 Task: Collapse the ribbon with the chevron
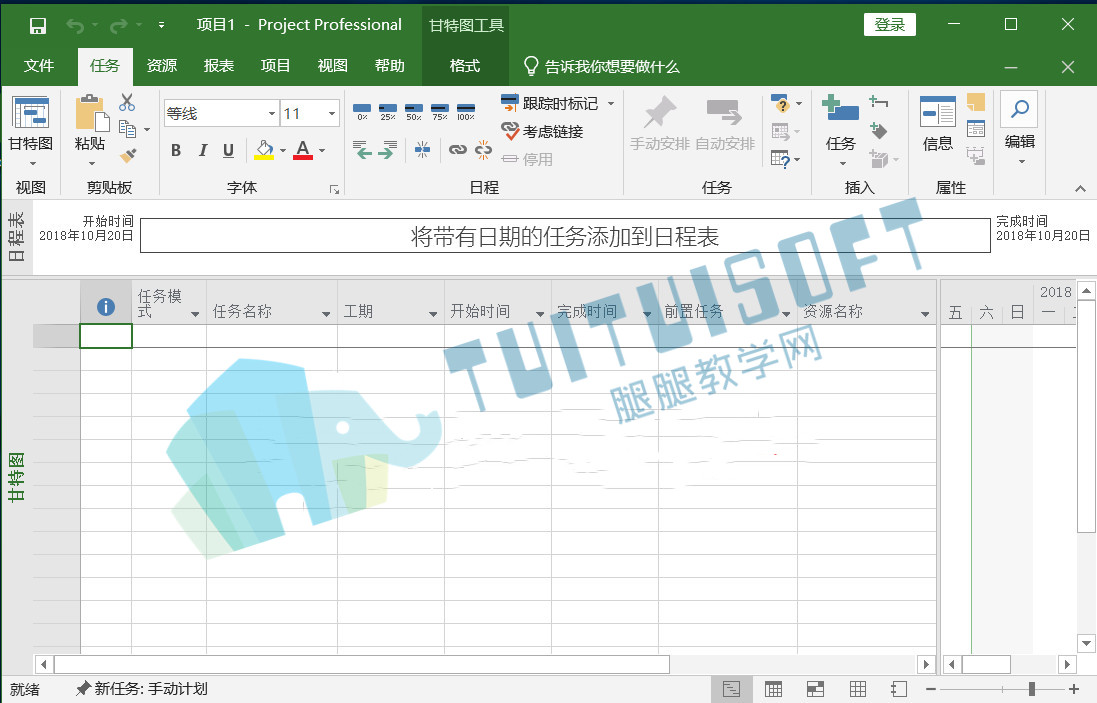1080,188
